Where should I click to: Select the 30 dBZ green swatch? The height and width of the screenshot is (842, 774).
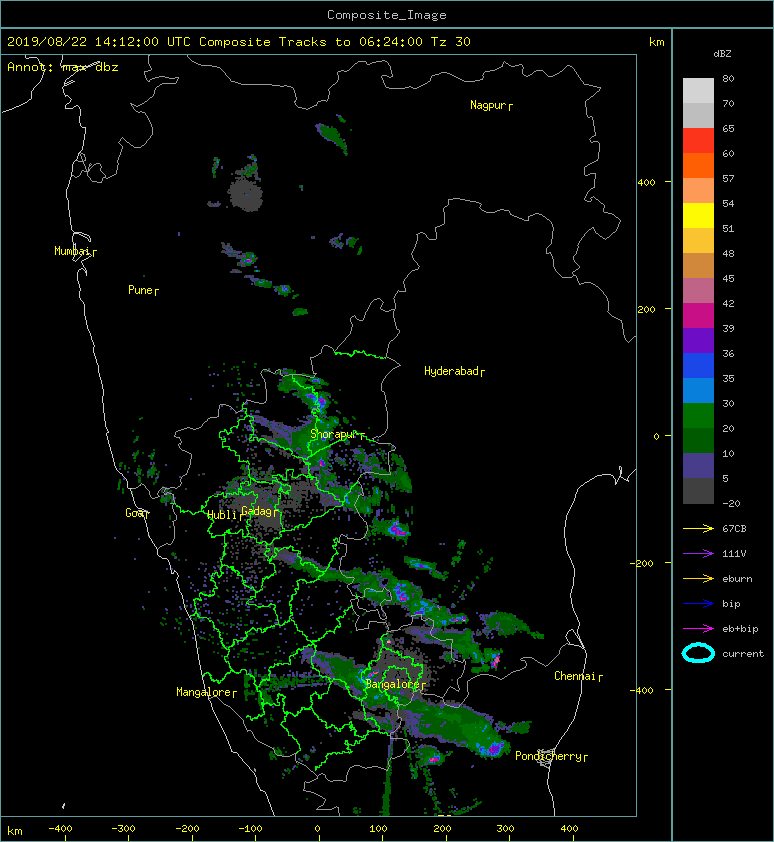click(698, 416)
